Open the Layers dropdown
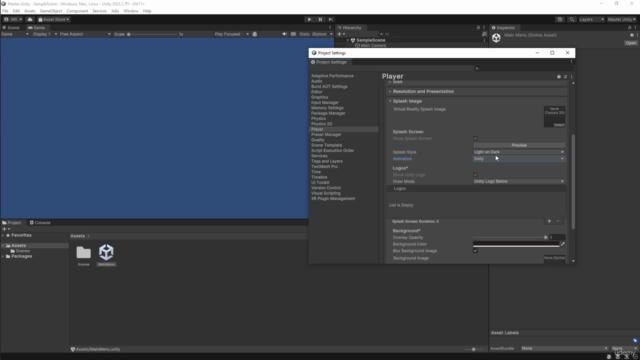 click(591, 19)
